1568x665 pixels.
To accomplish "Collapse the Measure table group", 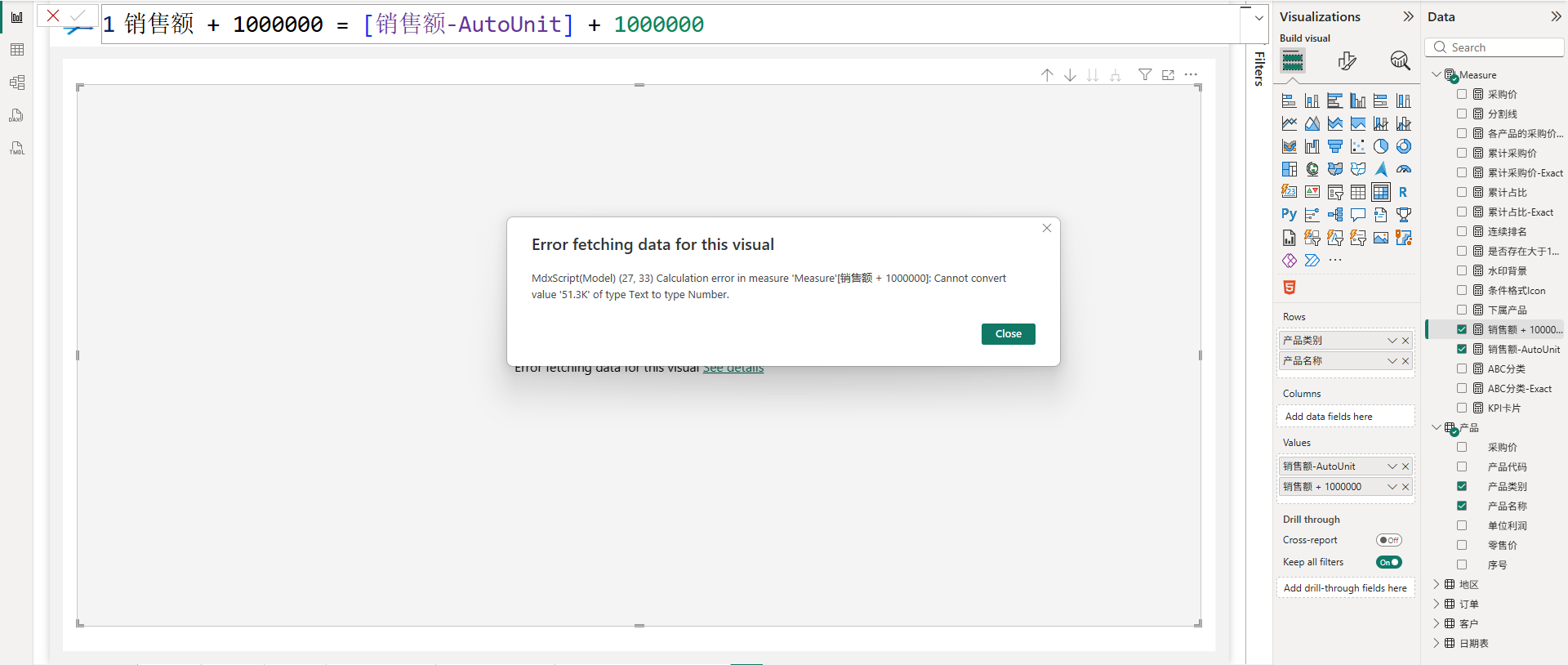I will pyautogui.click(x=1437, y=74).
